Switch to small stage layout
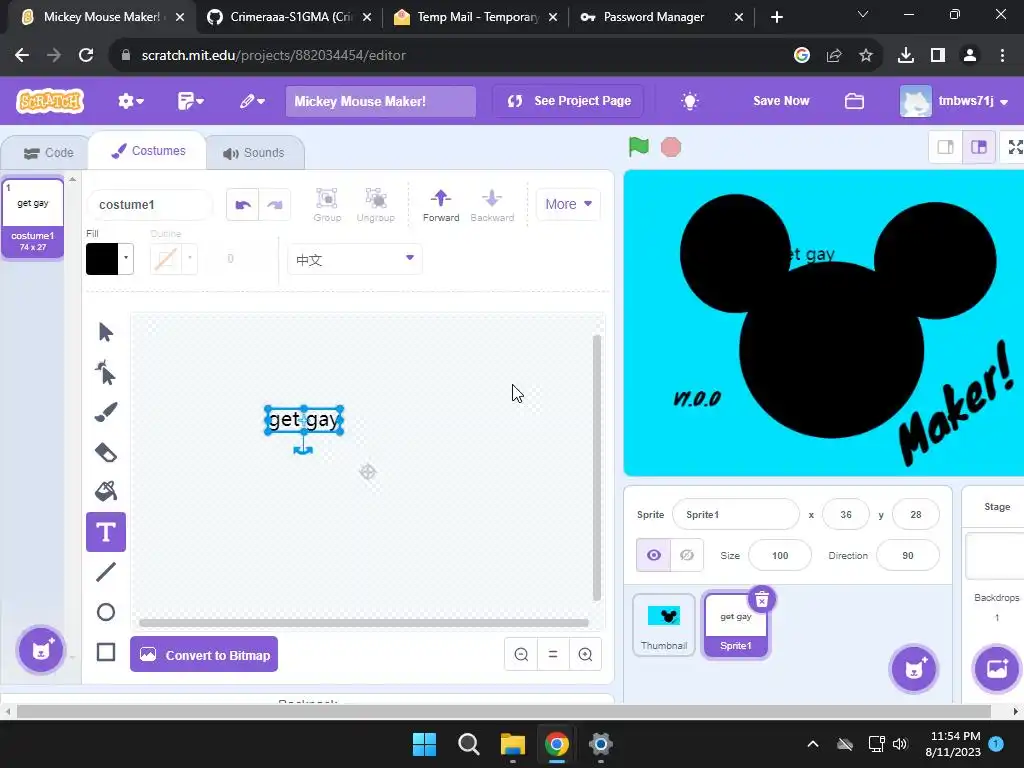 point(945,147)
